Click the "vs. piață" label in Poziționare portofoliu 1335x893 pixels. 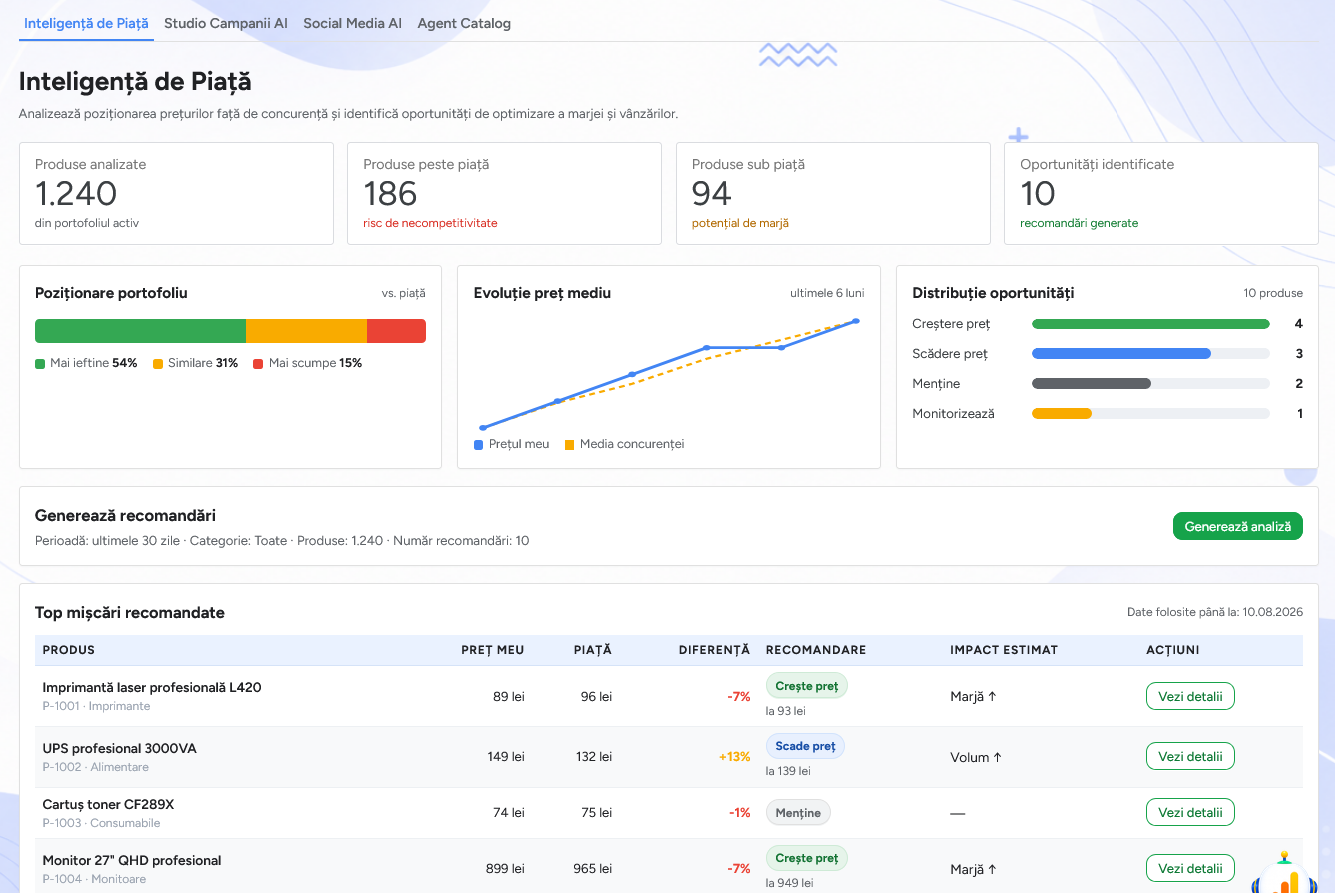pyautogui.click(x=404, y=293)
